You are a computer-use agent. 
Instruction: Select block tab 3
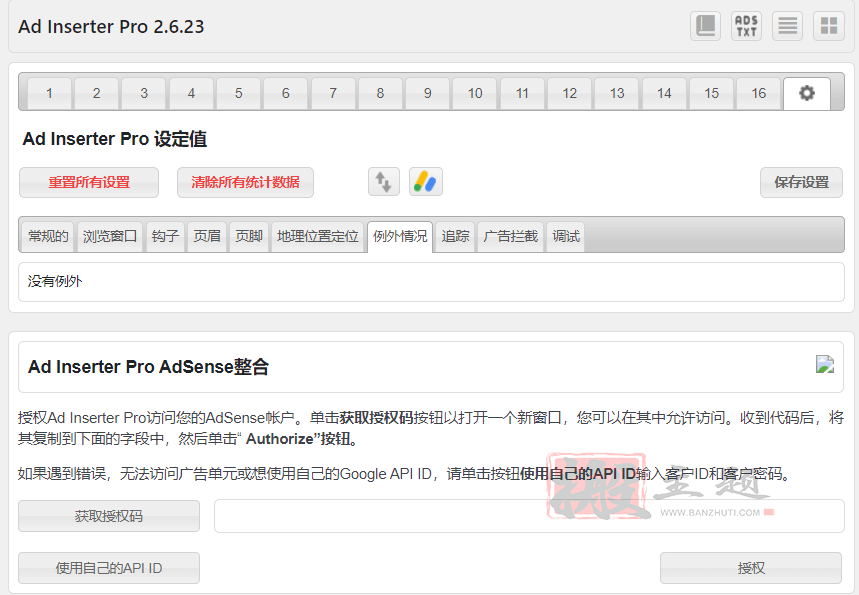144,94
